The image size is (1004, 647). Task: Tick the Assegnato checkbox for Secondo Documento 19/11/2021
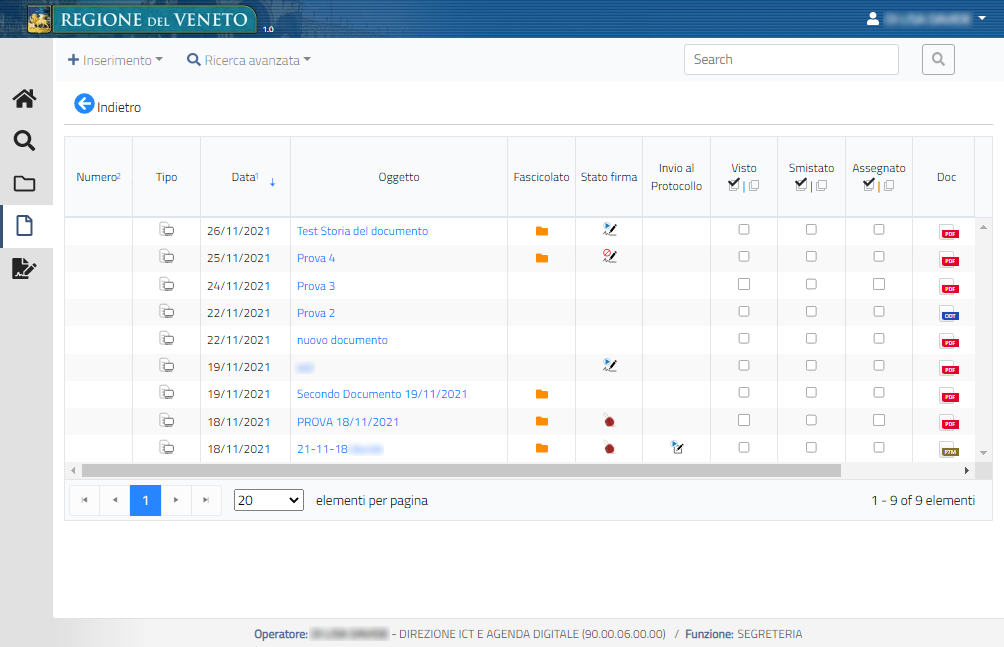pyautogui.click(x=879, y=392)
